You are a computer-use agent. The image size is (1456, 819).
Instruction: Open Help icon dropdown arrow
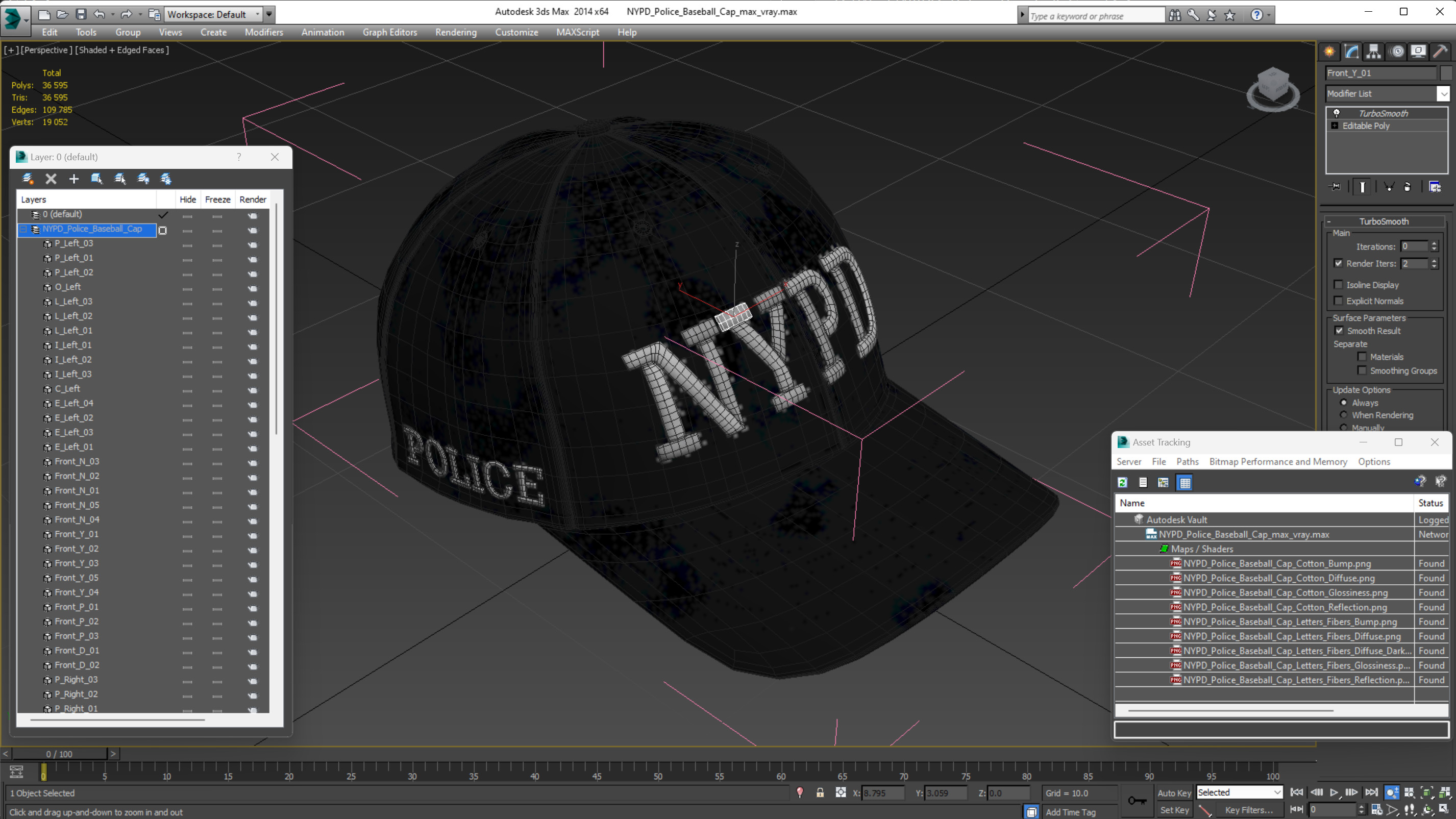1269,15
